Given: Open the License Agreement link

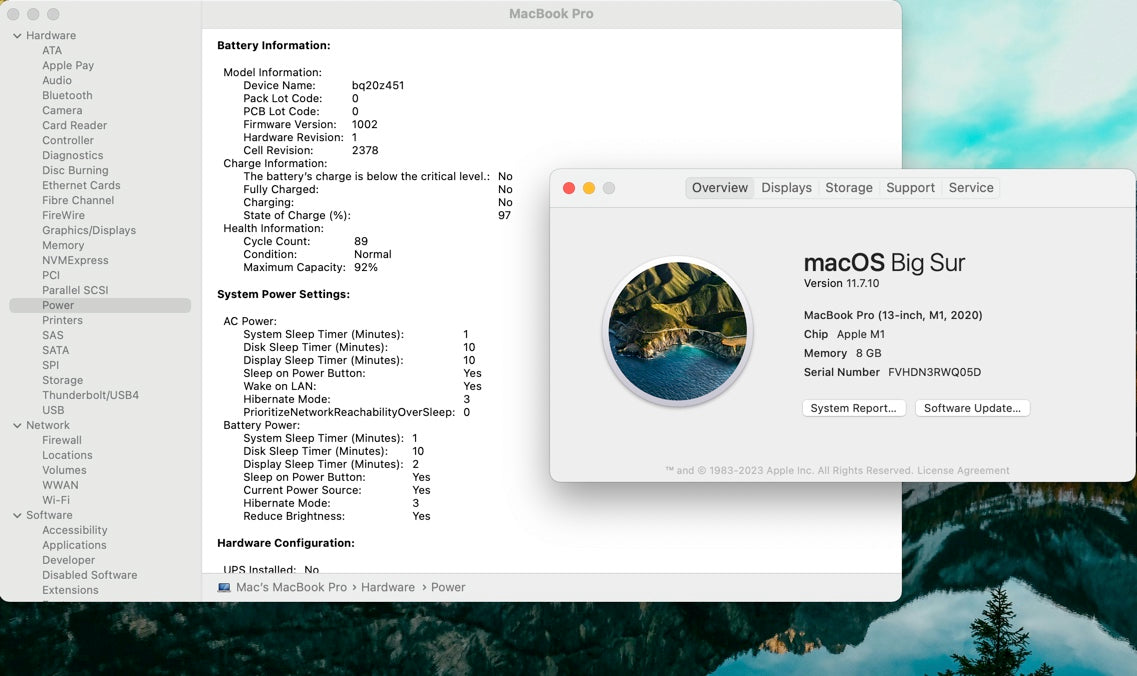Looking at the screenshot, I should pos(963,470).
